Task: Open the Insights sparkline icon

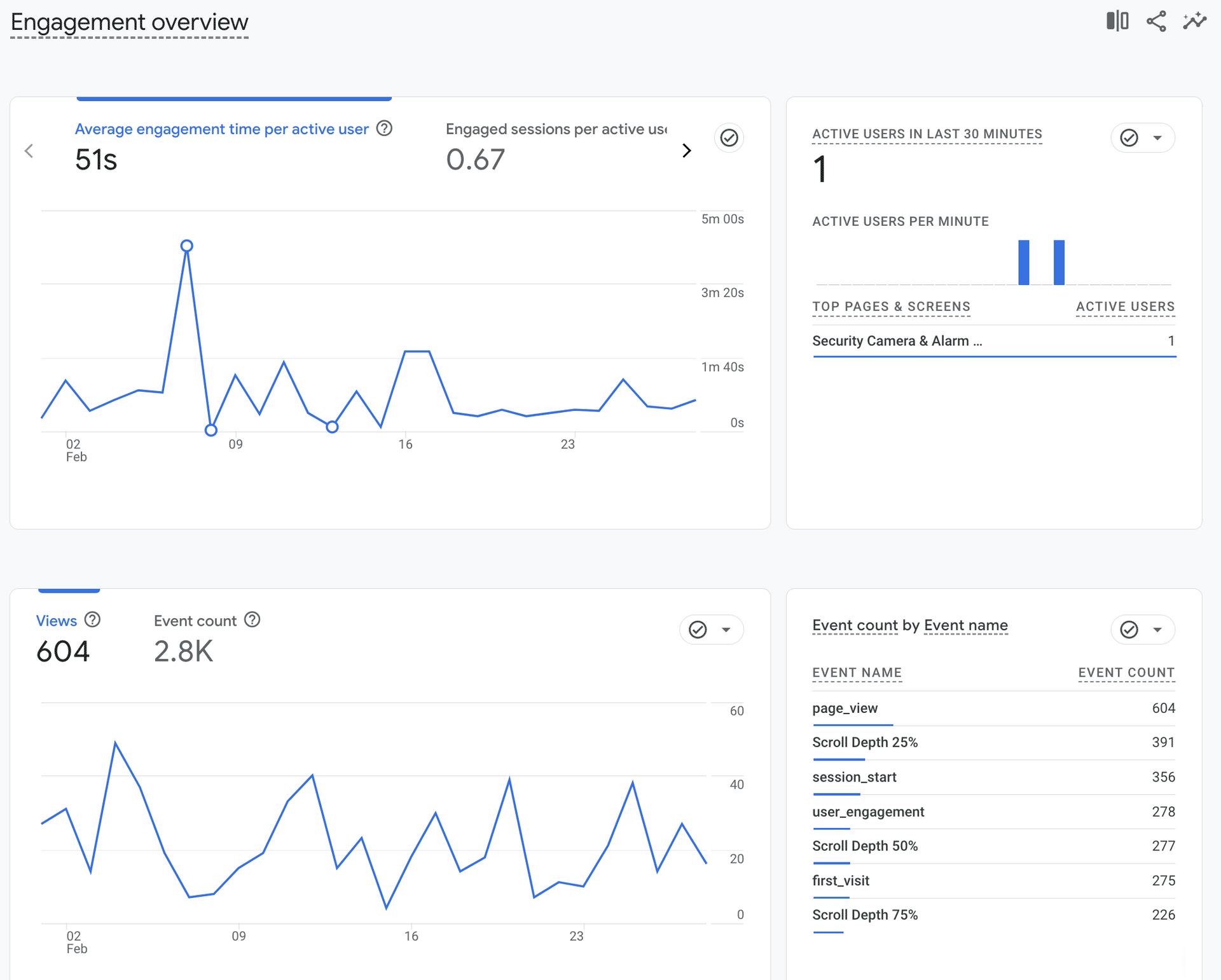Action: [x=1194, y=21]
